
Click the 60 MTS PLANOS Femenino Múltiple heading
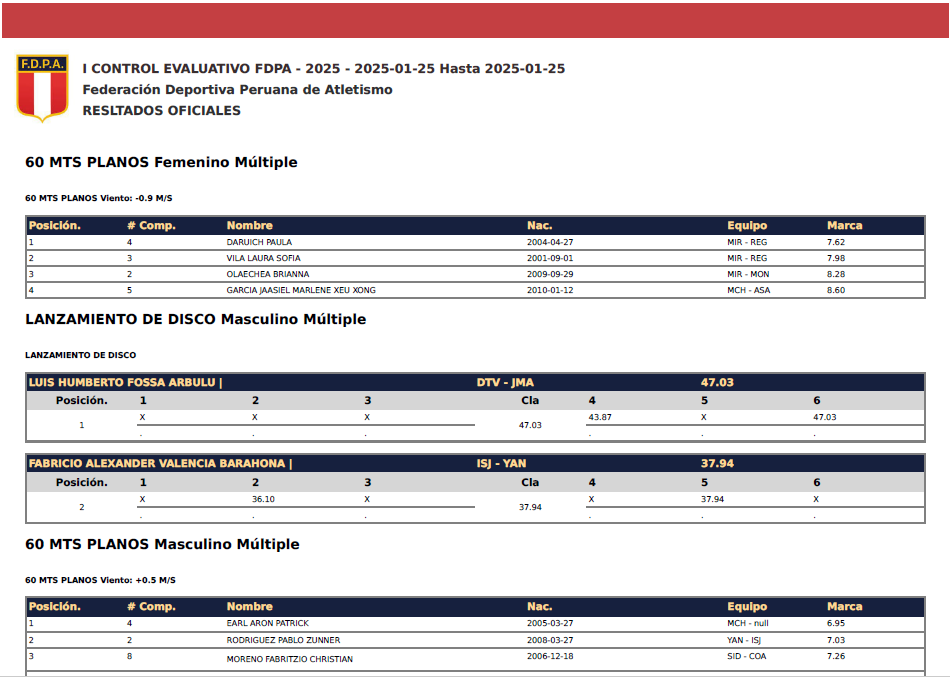161,162
